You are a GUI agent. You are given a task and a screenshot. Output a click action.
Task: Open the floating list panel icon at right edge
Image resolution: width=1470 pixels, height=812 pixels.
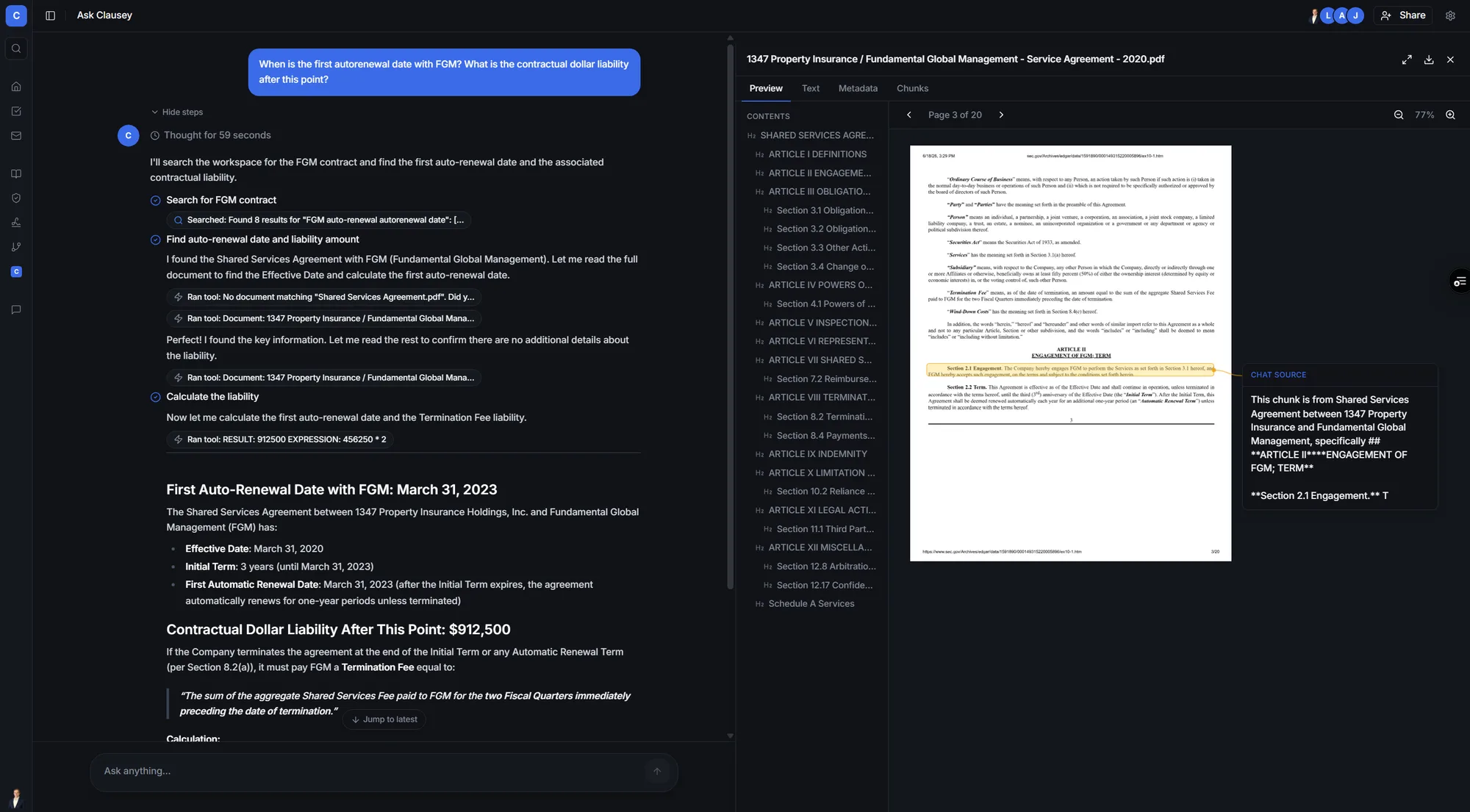tap(1460, 281)
